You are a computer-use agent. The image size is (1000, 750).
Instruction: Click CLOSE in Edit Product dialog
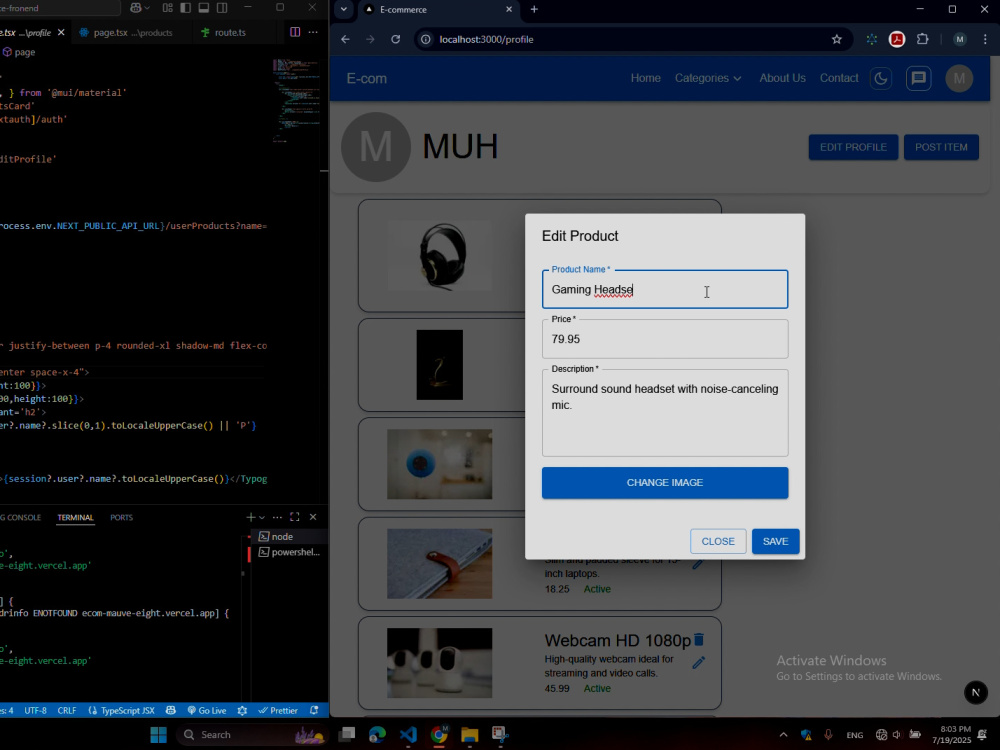(x=717, y=541)
